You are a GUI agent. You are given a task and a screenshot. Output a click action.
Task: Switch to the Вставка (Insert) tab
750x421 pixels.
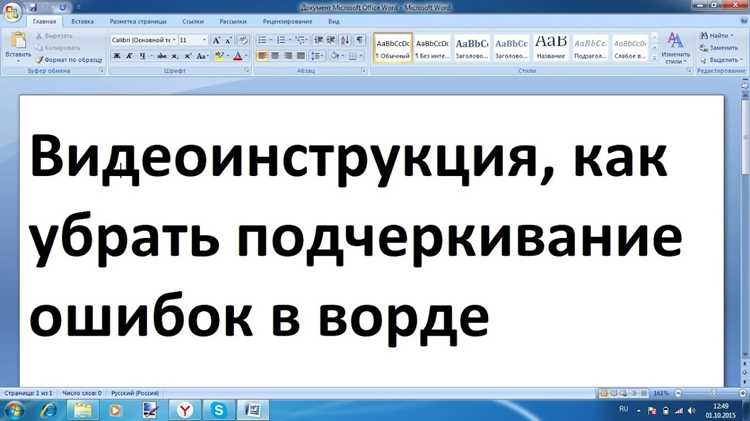click(x=82, y=22)
